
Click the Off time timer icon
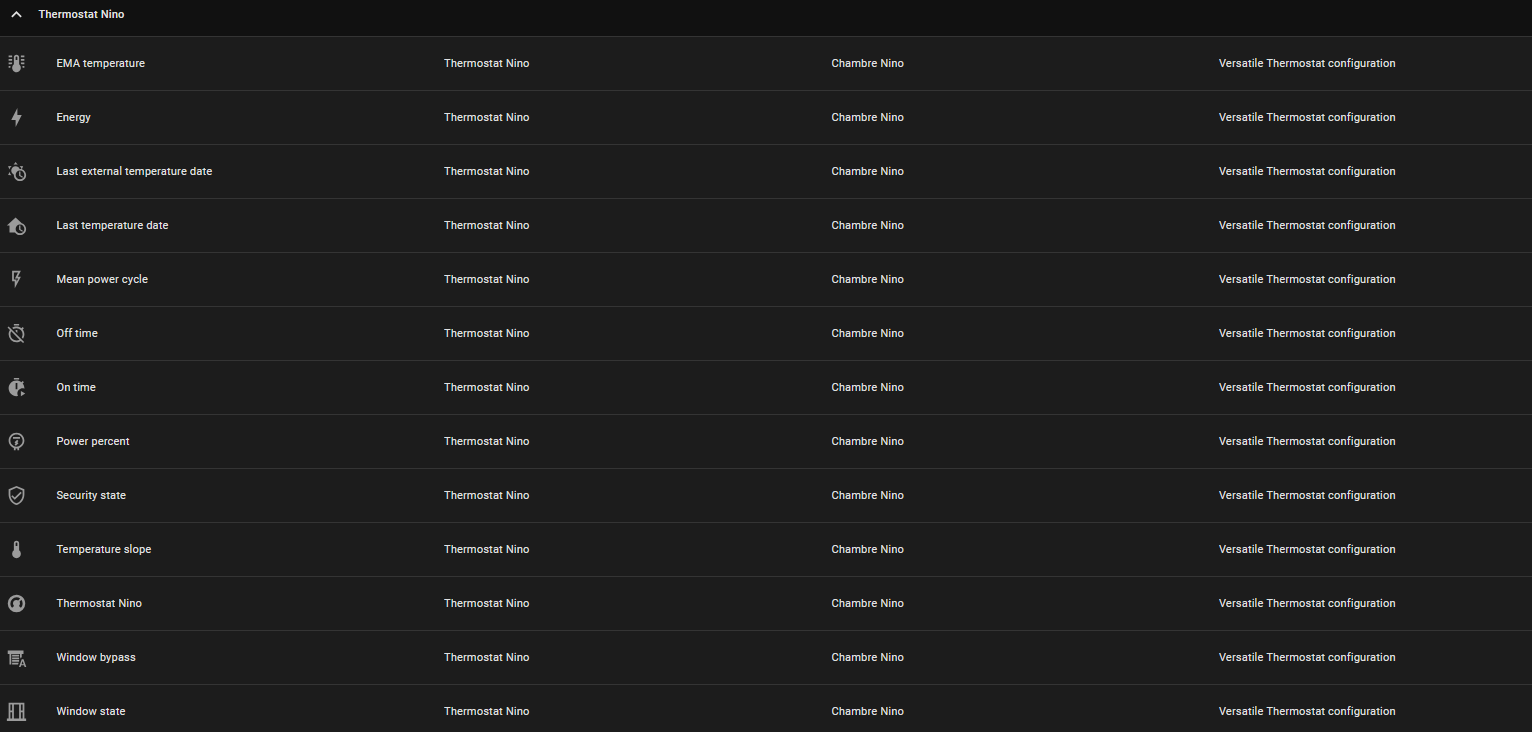[16, 333]
